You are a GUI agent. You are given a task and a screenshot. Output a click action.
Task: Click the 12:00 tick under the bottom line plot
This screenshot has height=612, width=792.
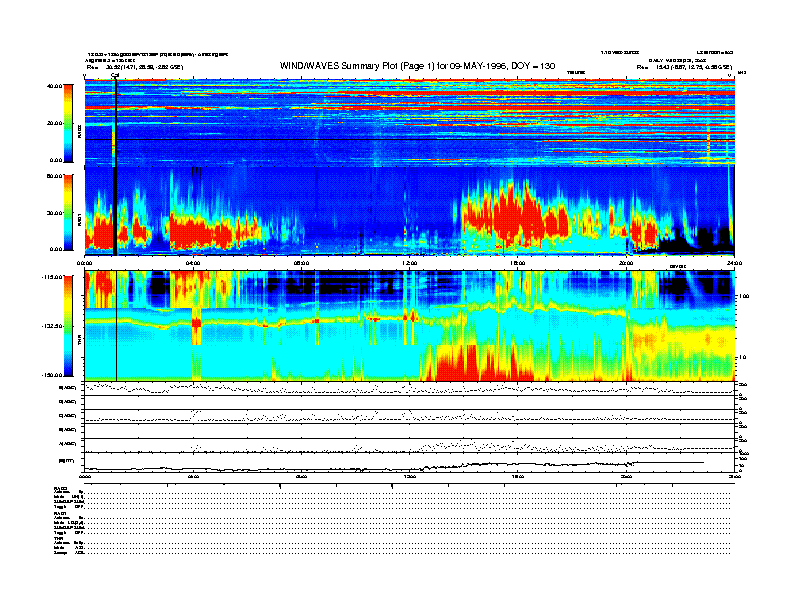[x=410, y=476]
